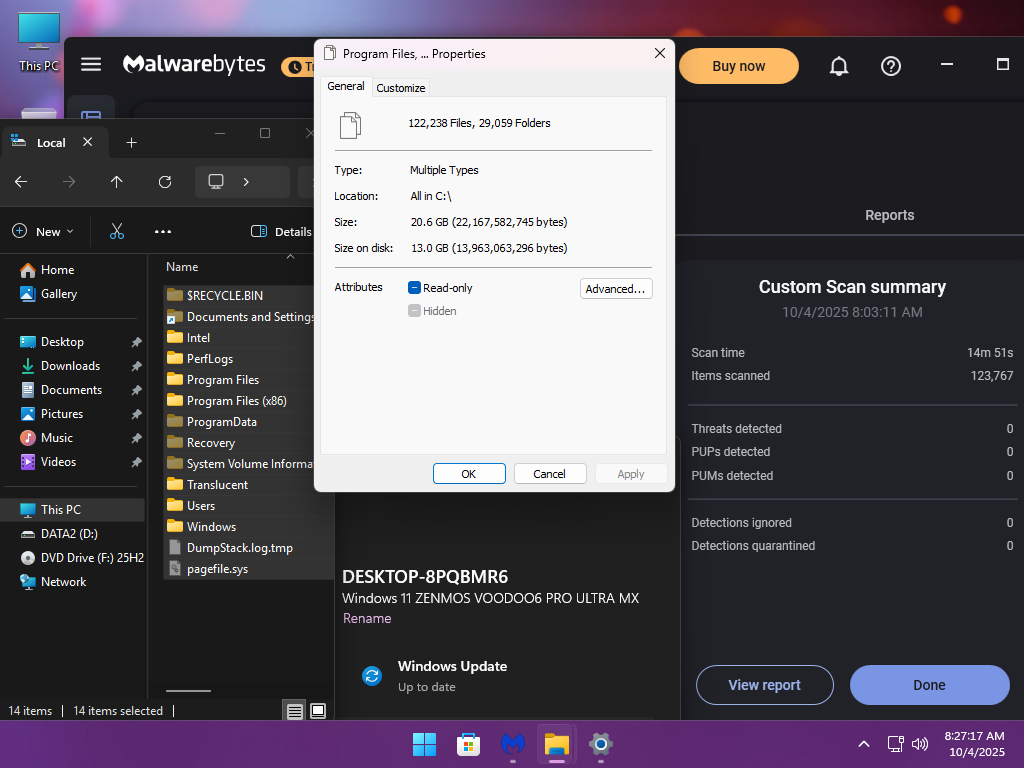Open DVD Drive (F:) in sidebar
The height and width of the screenshot is (768, 1024).
(92, 558)
